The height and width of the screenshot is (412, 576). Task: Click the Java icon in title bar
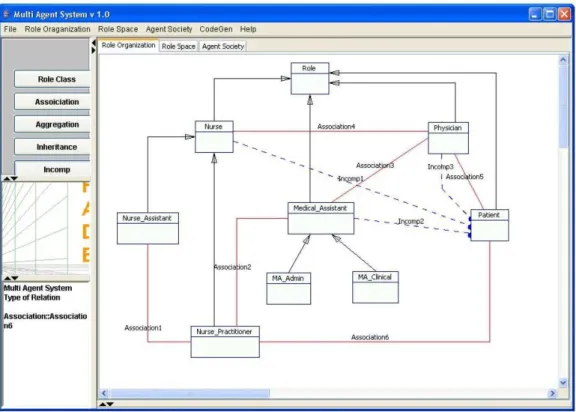[x=6, y=14]
